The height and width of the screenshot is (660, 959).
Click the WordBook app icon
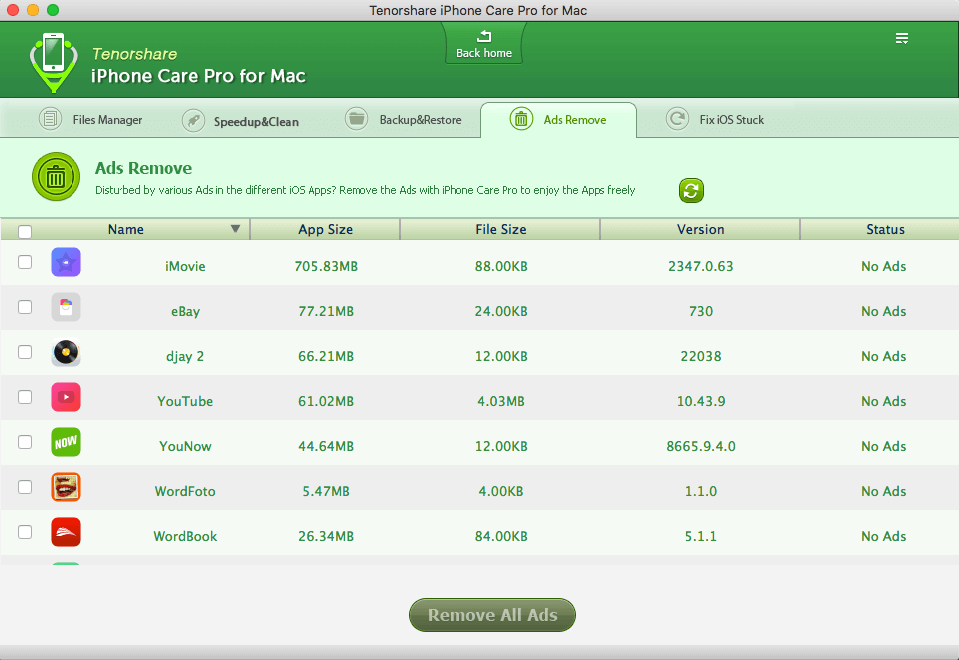[x=66, y=532]
